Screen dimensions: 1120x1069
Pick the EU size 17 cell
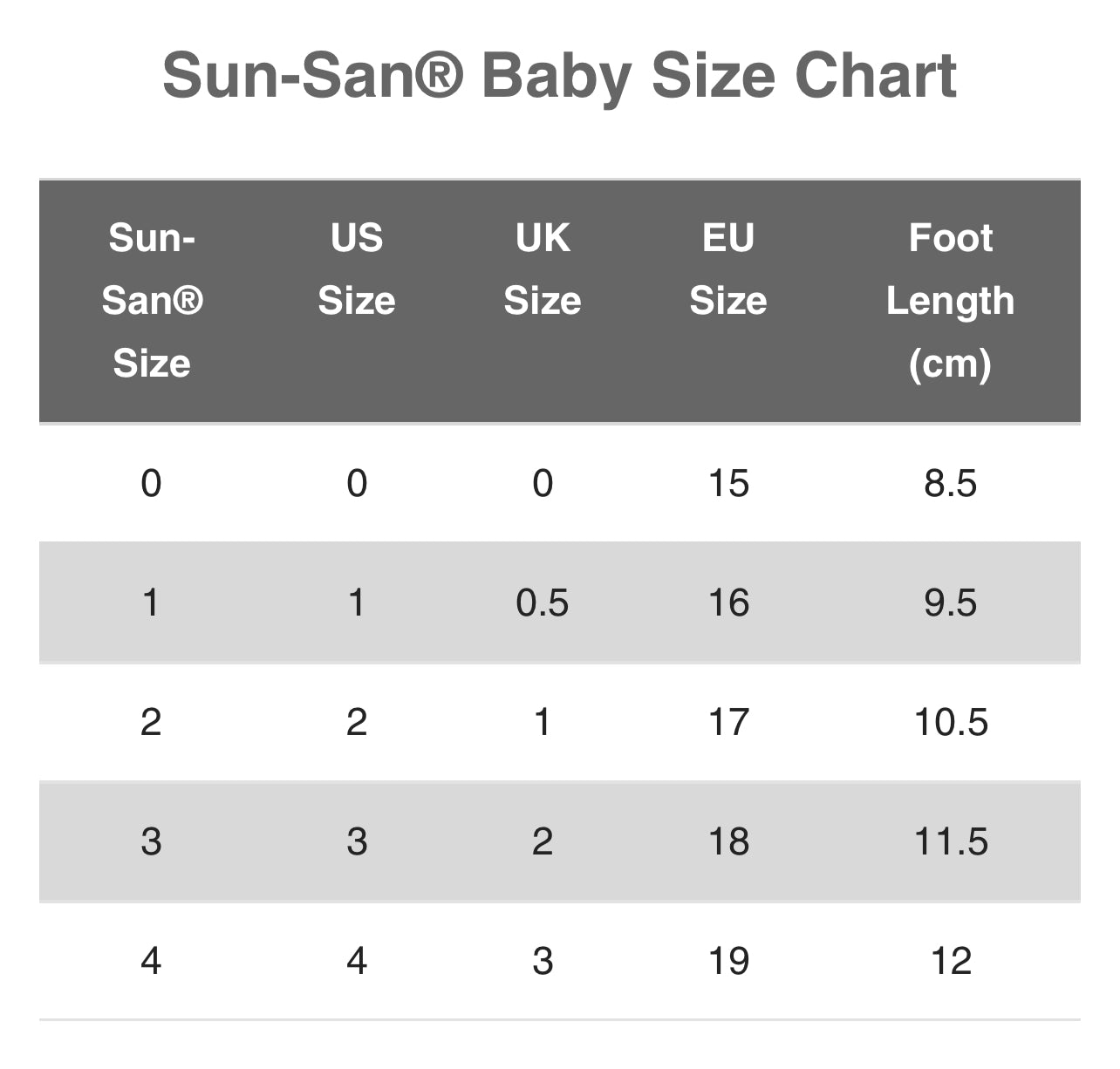coord(728,722)
